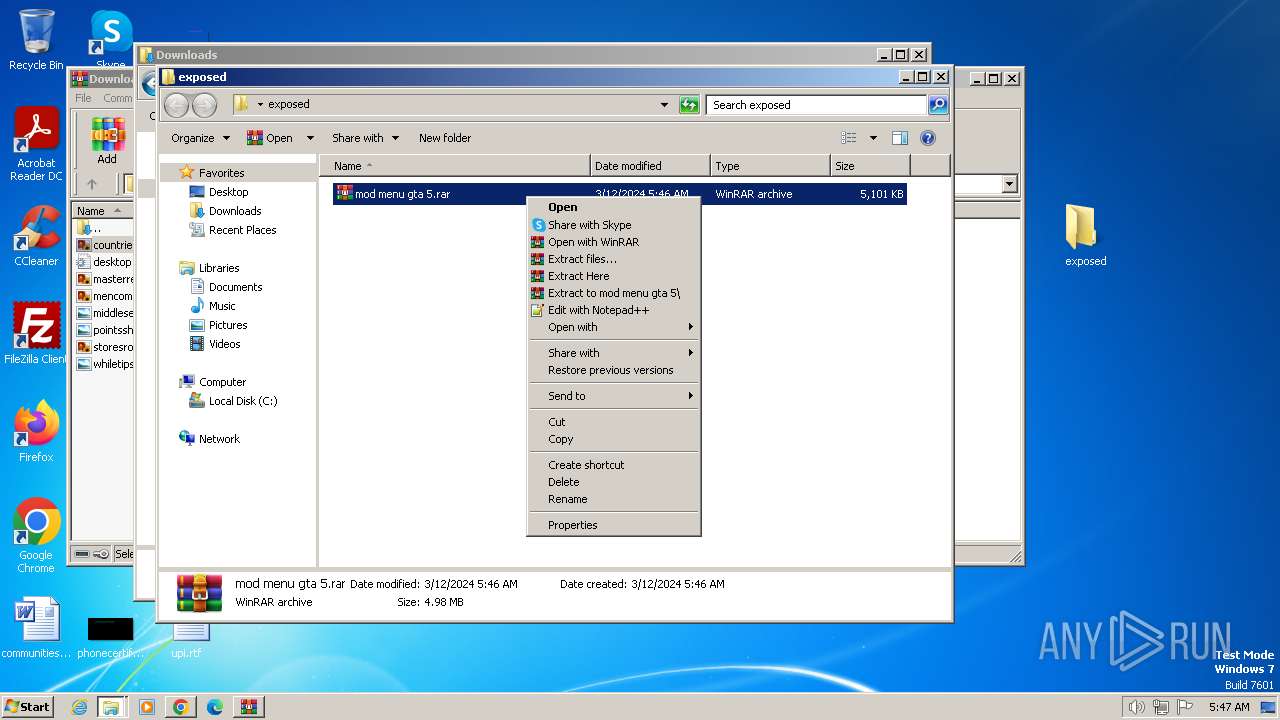Choose Rename in context menu
This screenshot has width=1280, height=720.
tap(614, 499)
